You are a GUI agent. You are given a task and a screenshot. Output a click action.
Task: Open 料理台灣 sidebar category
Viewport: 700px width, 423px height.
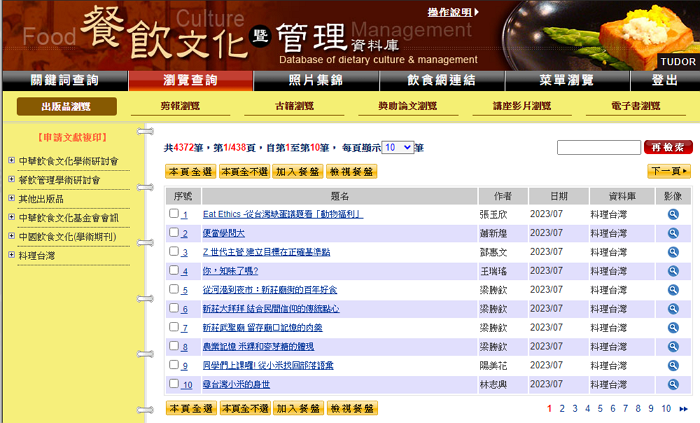(x=37, y=256)
